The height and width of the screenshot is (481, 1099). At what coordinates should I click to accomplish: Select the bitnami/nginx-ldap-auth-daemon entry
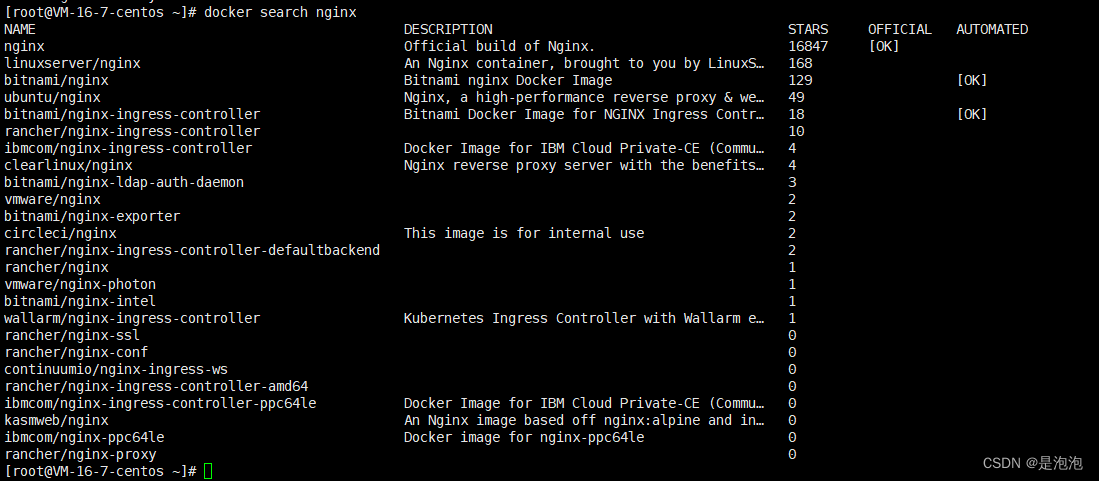tap(124, 183)
